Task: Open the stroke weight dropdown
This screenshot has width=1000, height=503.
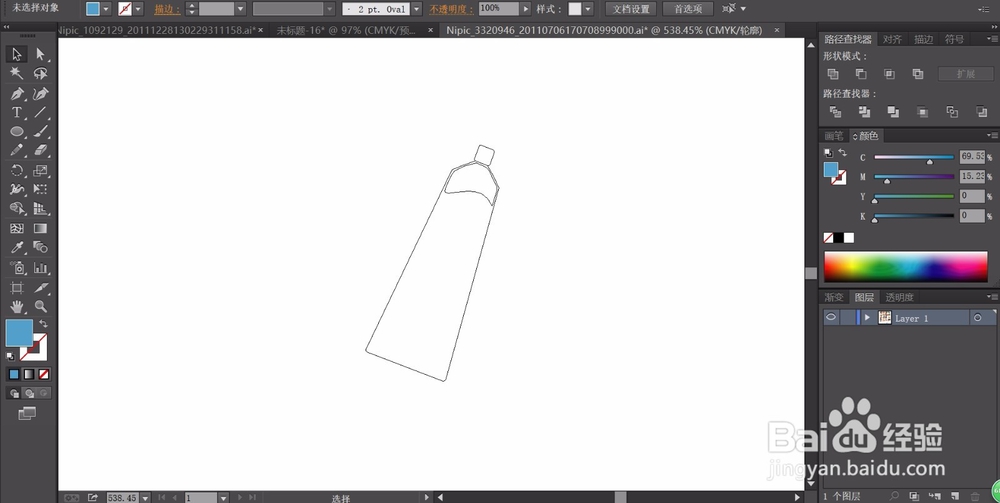Action: tap(240, 9)
